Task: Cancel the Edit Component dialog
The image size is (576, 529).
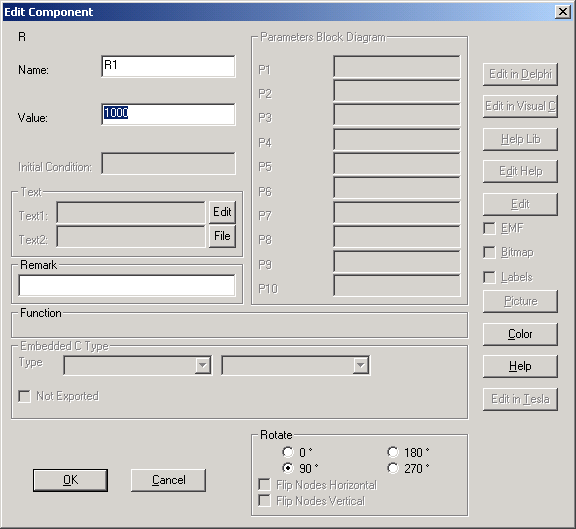Action: tap(168, 480)
